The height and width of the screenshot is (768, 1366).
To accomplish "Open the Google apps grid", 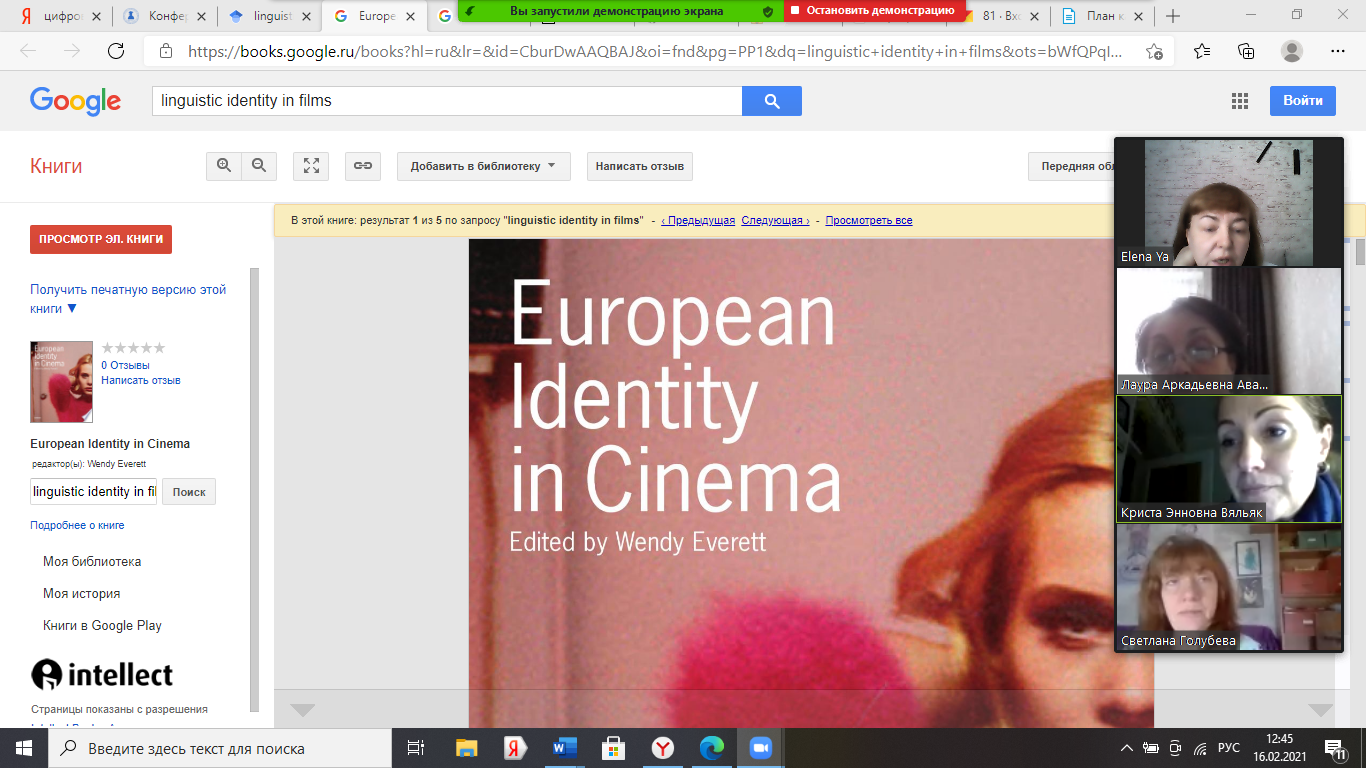I will click(1240, 101).
